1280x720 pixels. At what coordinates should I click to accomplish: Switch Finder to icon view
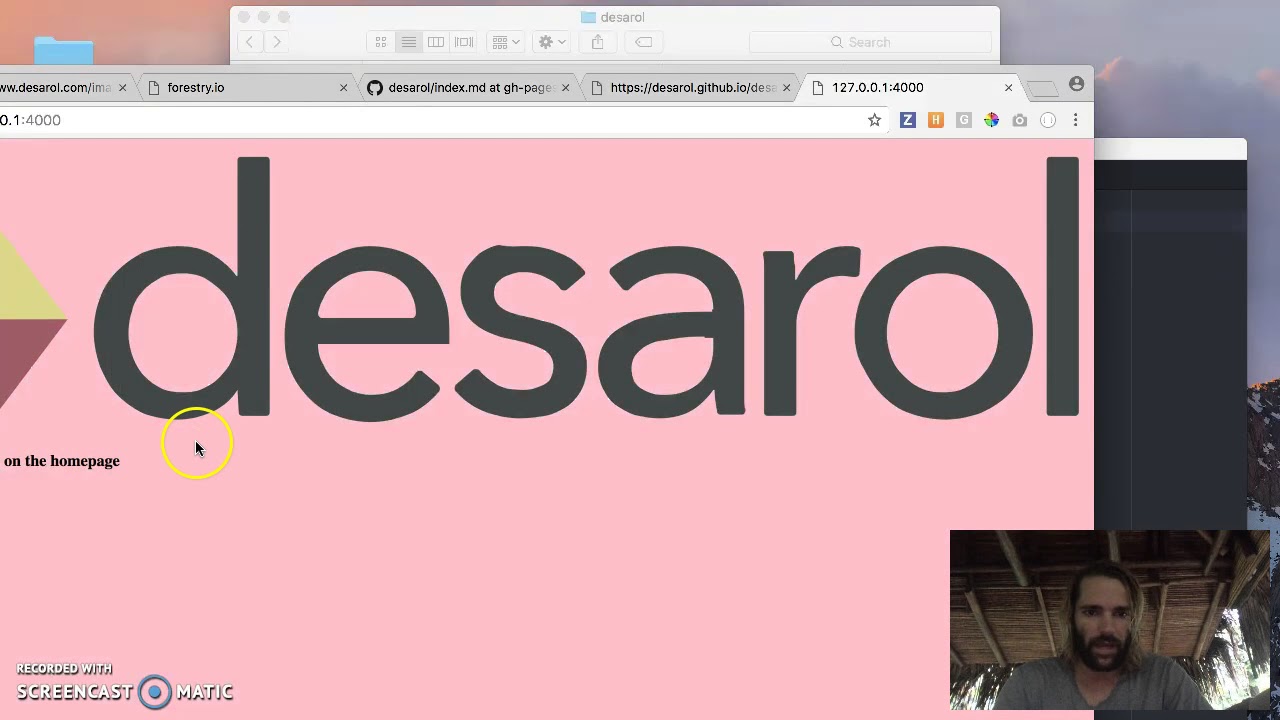(x=381, y=42)
